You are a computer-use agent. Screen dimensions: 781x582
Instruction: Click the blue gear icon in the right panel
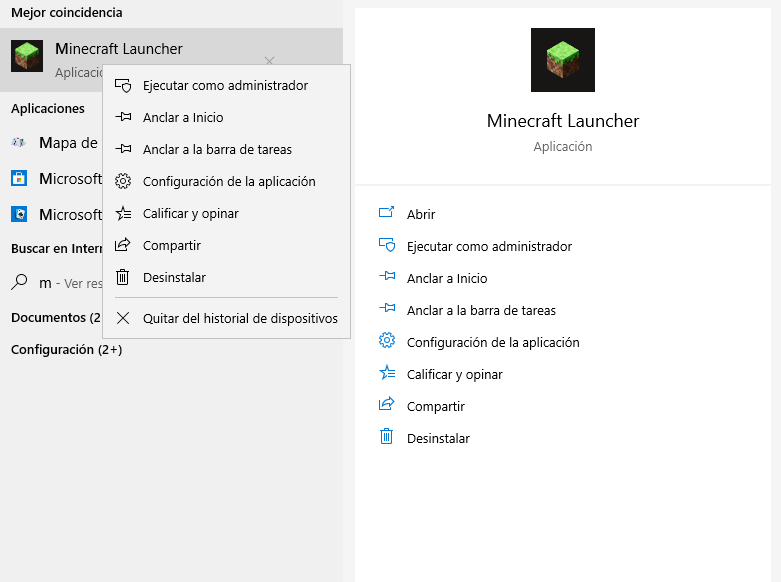pos(387,340)
